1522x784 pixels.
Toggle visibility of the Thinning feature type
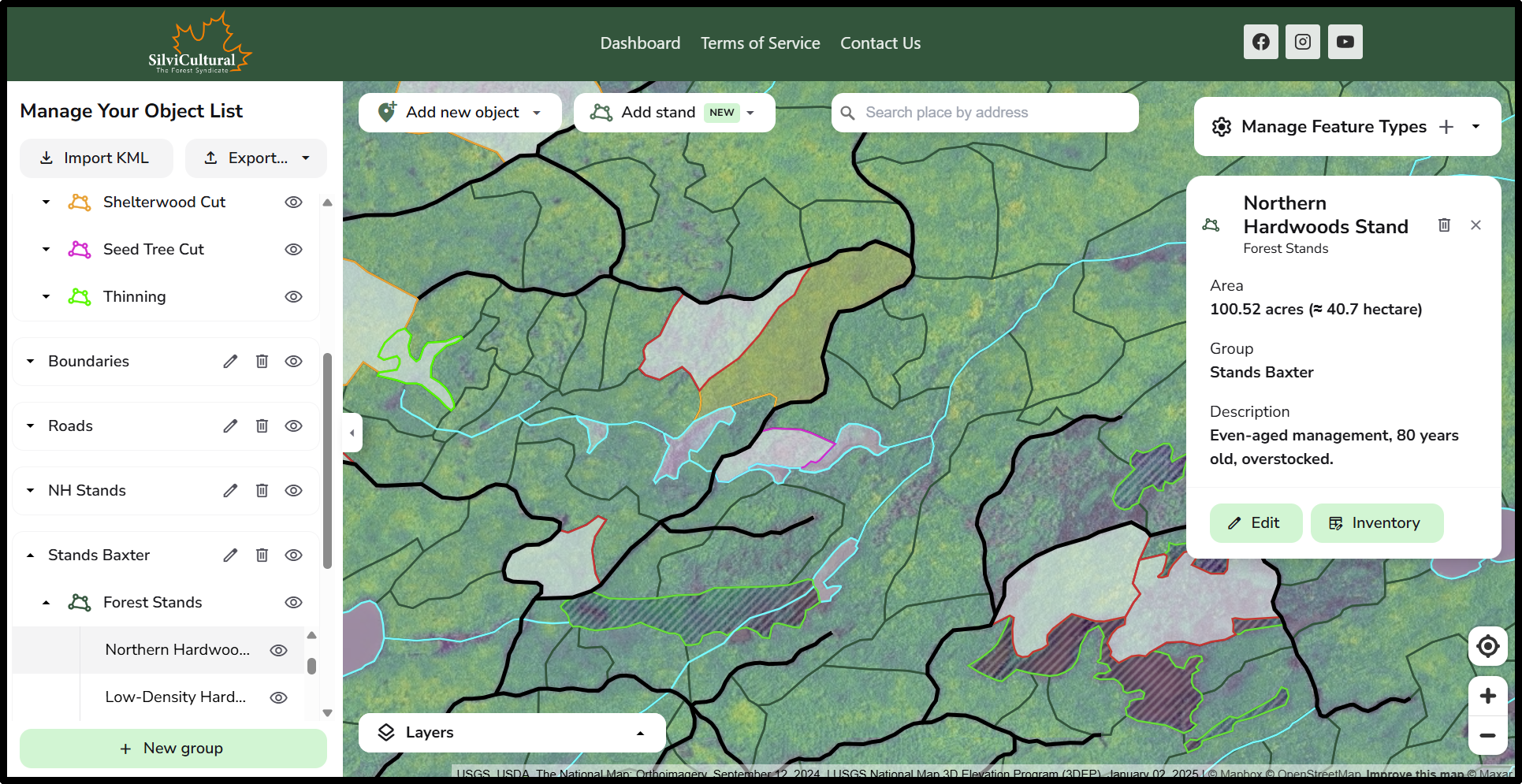(x=293, y=296)
